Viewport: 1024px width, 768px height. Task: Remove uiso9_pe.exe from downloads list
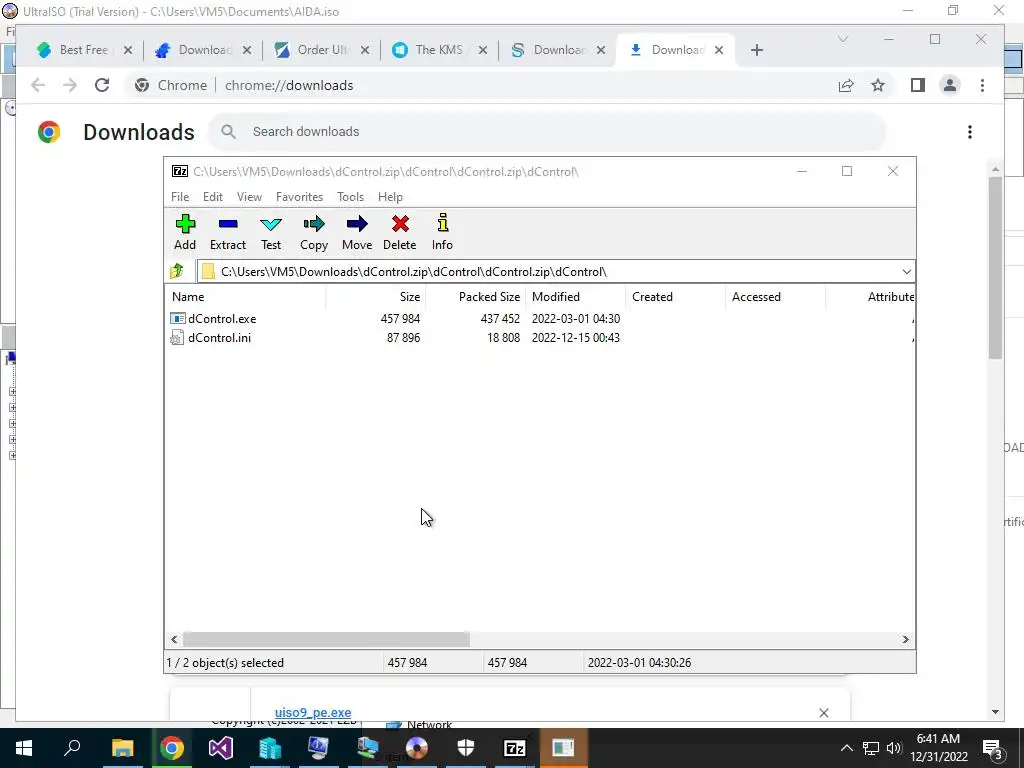824,712
